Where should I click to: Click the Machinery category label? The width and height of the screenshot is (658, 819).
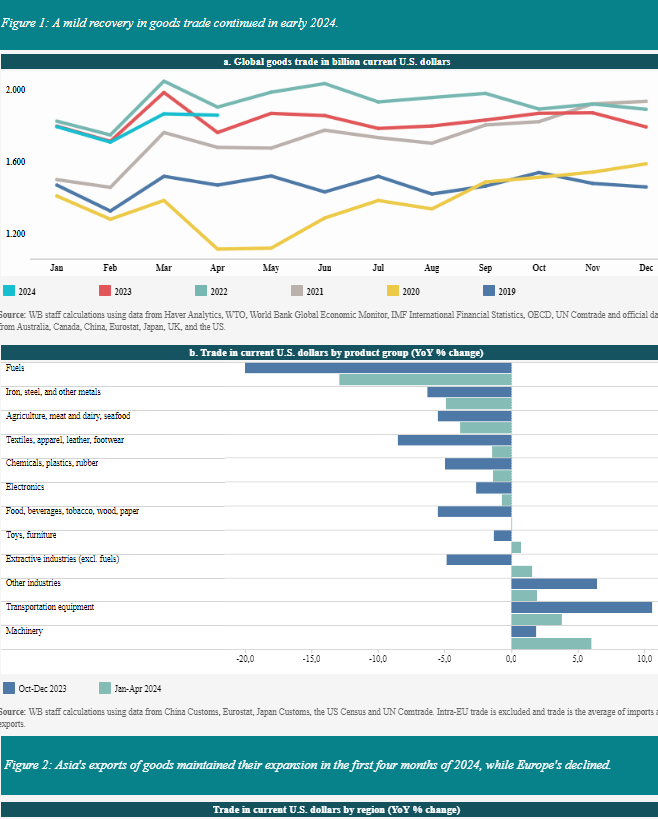[25, 631]
